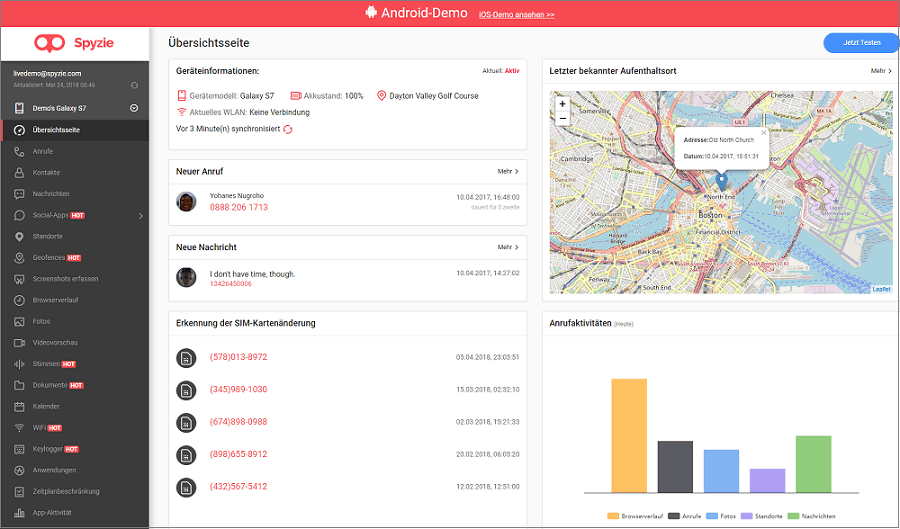Click the WiFi signal icon in sidebar
900x529 pixels.
pos(20,427)
